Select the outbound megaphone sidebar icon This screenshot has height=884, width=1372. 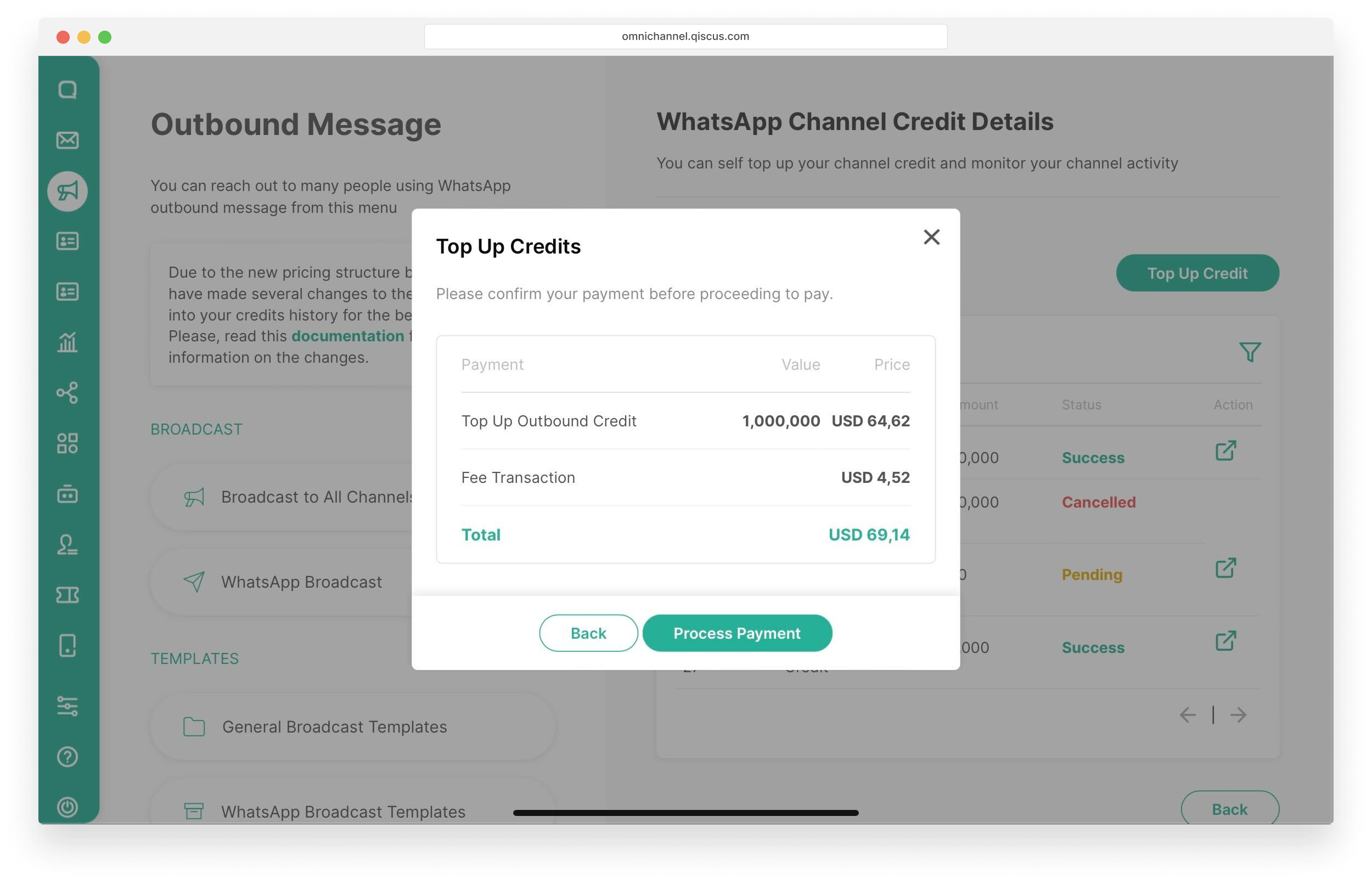(x=67, y=191)
